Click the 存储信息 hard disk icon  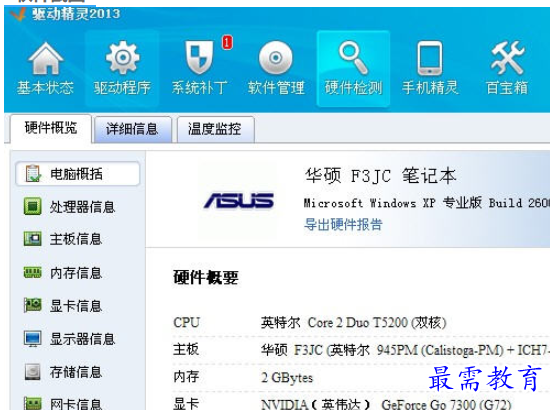(x=33, y=372)
